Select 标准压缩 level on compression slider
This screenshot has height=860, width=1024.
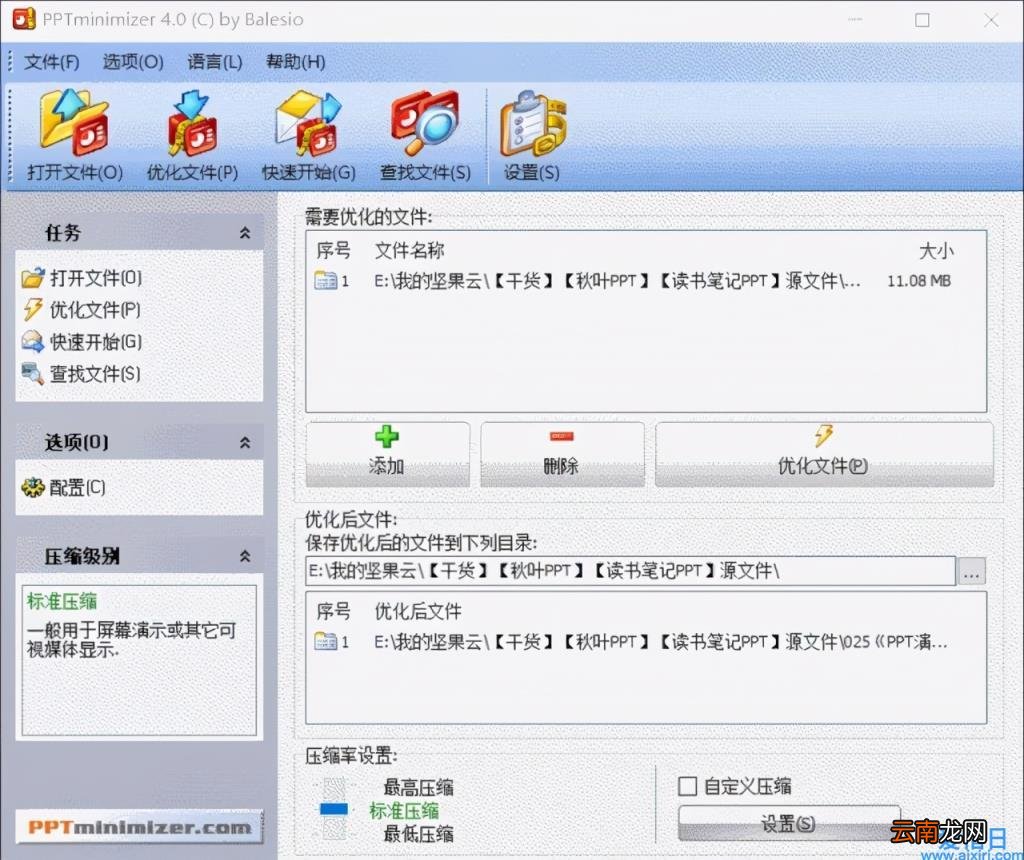404,810
